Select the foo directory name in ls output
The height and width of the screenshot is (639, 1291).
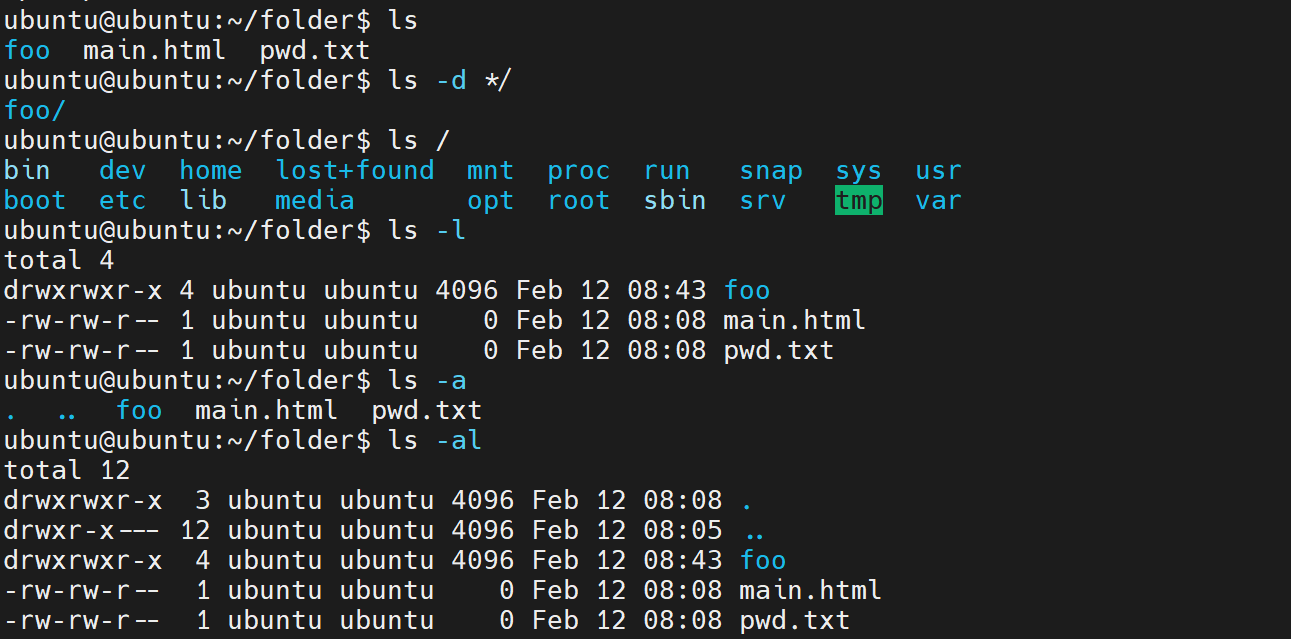point(27,49)
